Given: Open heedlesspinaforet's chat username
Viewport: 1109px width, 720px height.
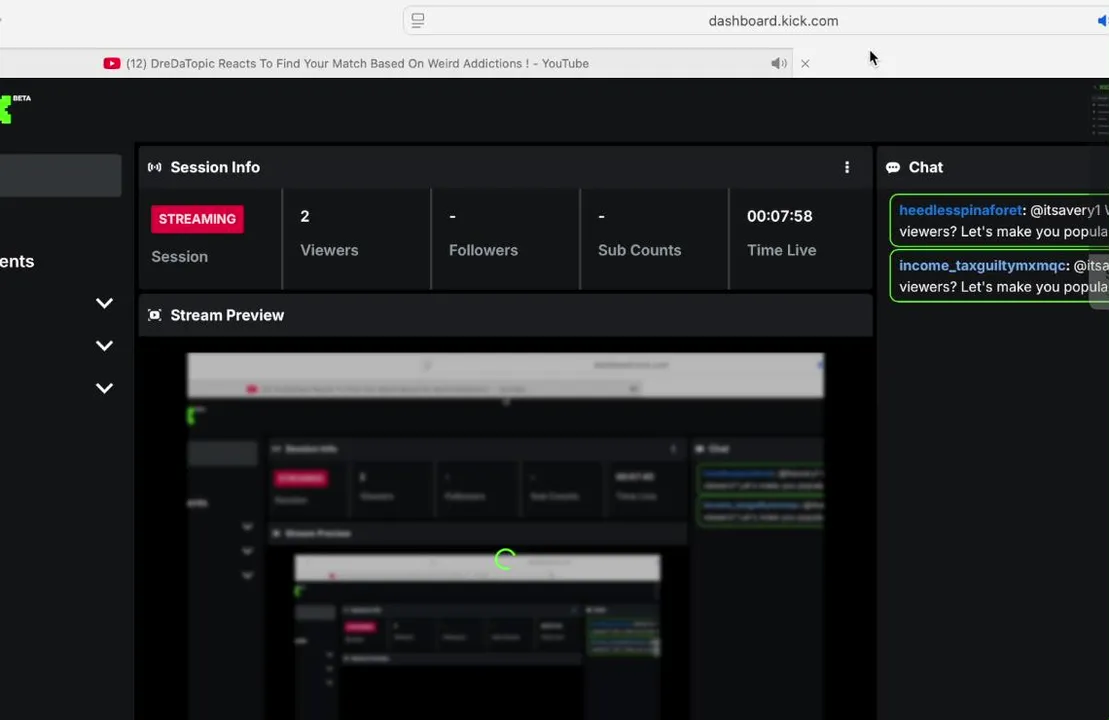Looking at the screenshot, I should 960,210.
